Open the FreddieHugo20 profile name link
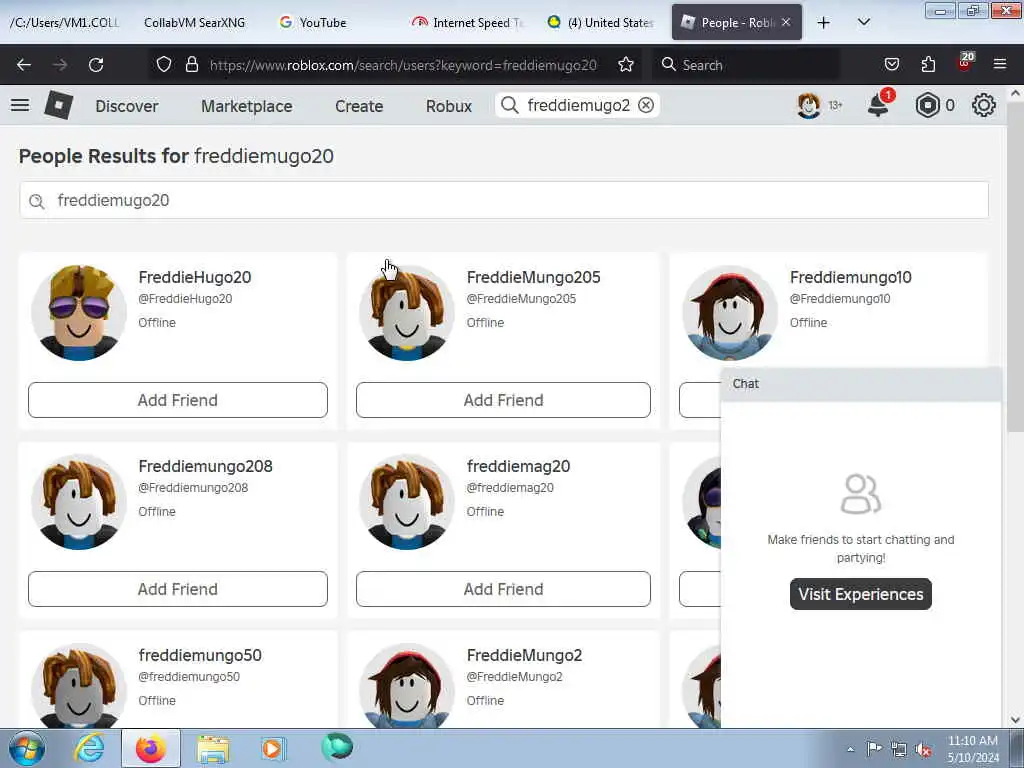Image resolution: width=1024 pixels, height=768 pixels. click(x=195, y=277)
